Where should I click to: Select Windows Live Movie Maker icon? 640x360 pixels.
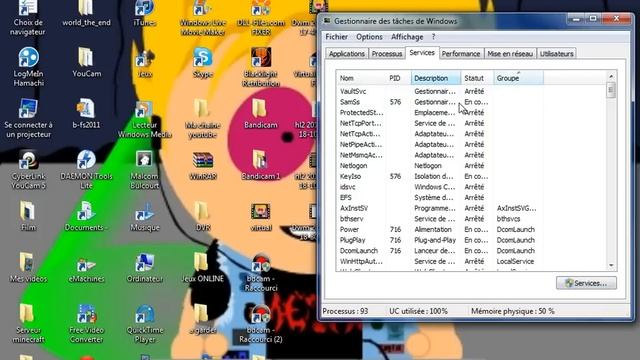(202, 18)
